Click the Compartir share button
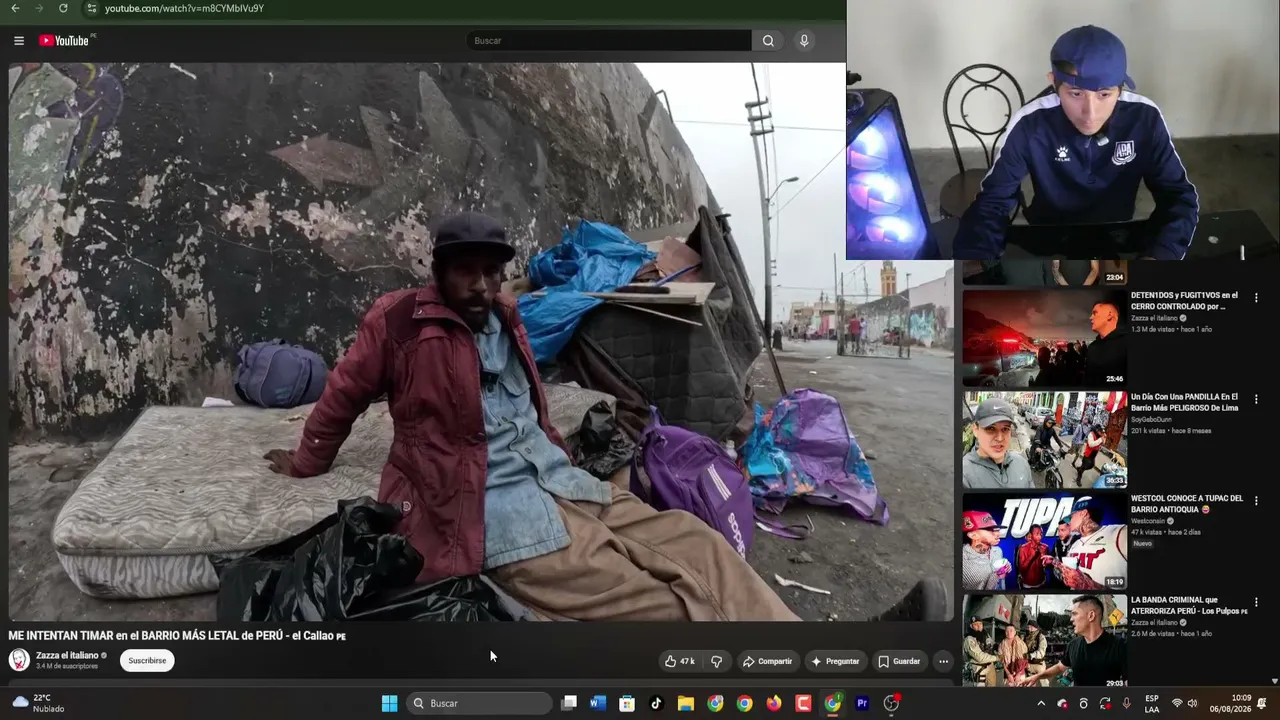The height and width of the screenshot is (720, 1280). click(x=767, y=661)
